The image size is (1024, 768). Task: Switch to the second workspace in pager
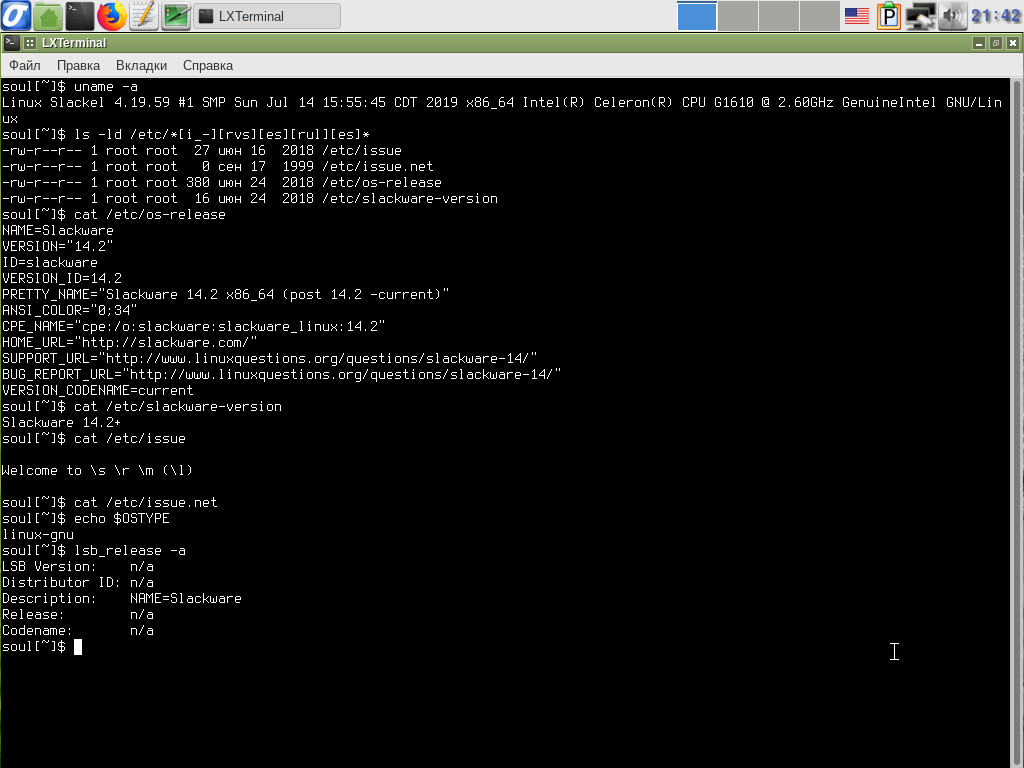(x=737, y=16)
